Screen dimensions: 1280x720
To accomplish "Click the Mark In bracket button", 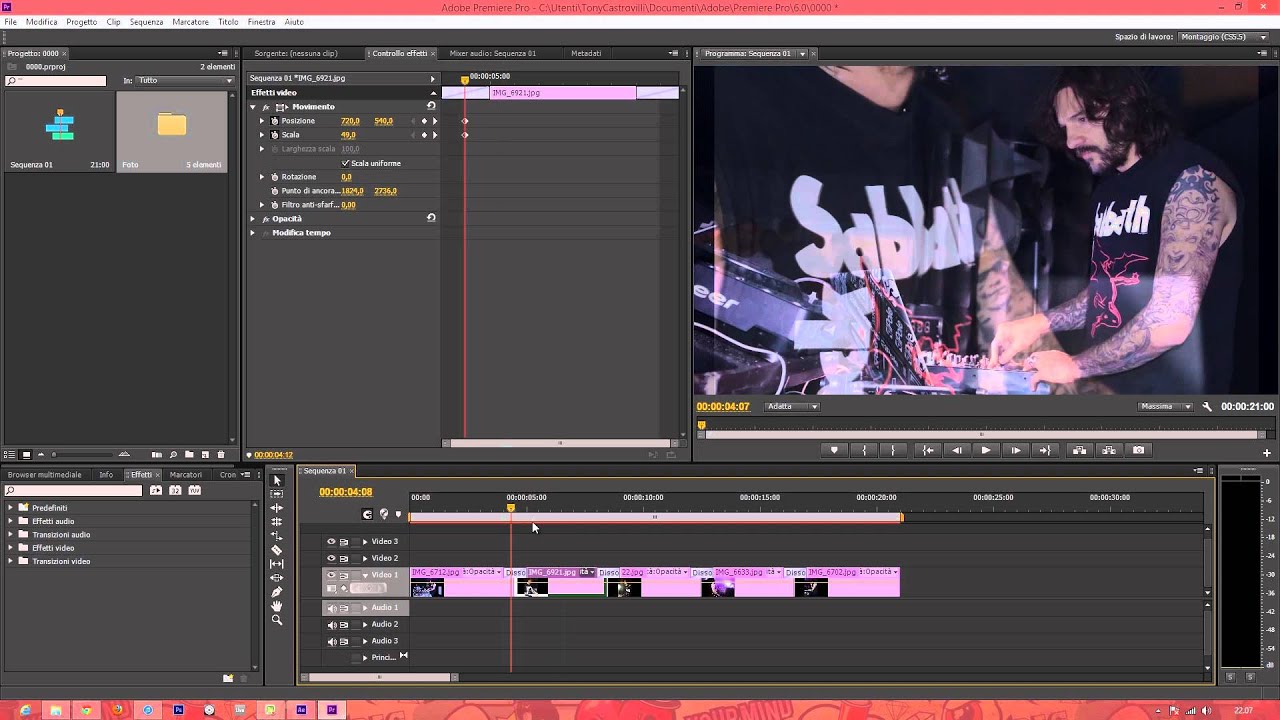I will pos(864,450).
